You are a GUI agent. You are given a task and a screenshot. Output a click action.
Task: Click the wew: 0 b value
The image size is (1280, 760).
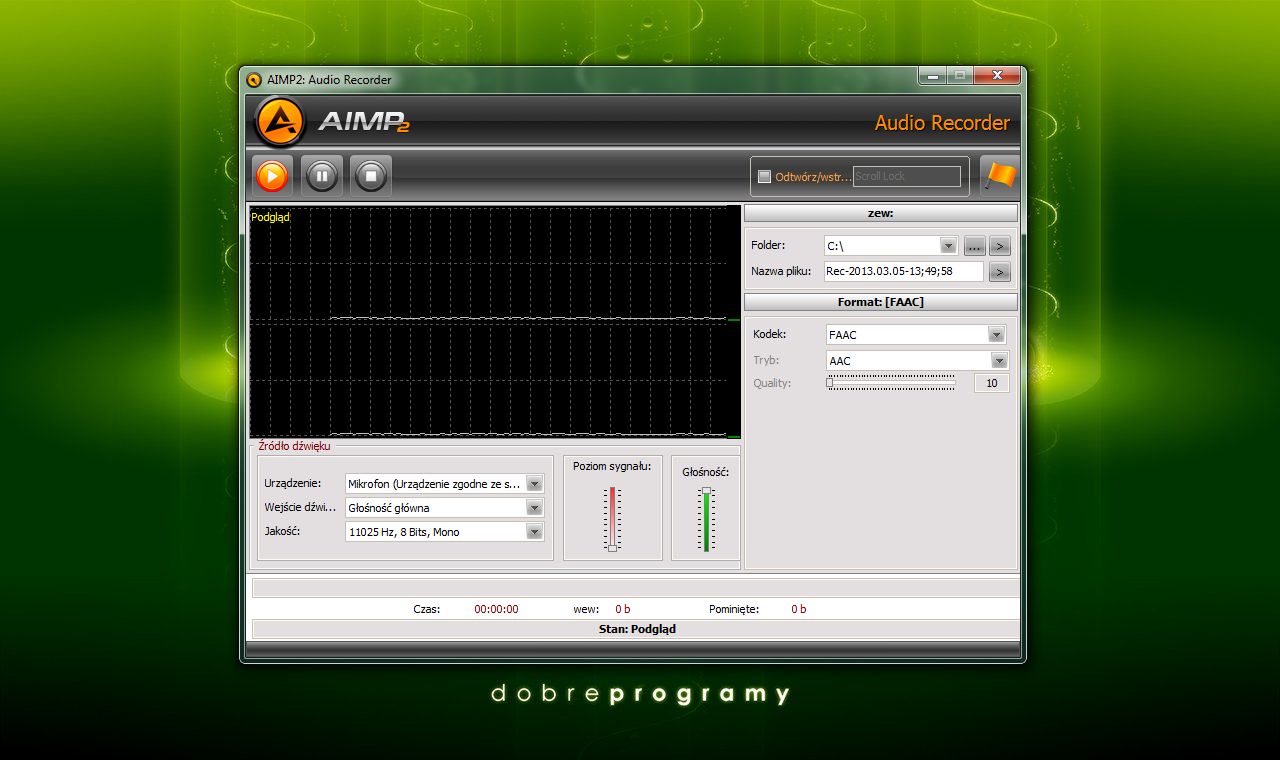point(622,609)
